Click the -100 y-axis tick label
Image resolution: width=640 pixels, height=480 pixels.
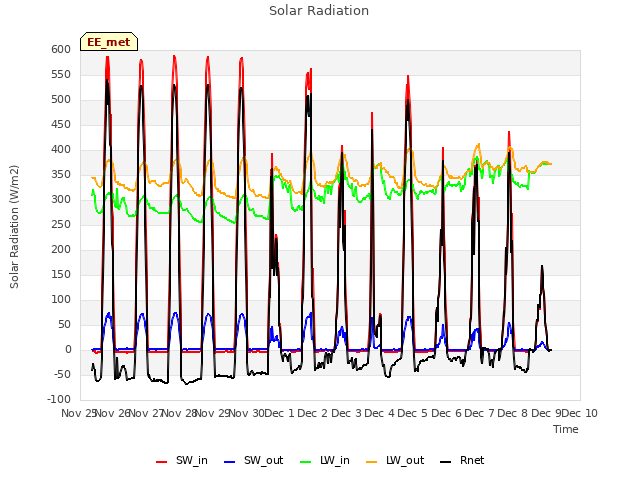click(59, 399)
